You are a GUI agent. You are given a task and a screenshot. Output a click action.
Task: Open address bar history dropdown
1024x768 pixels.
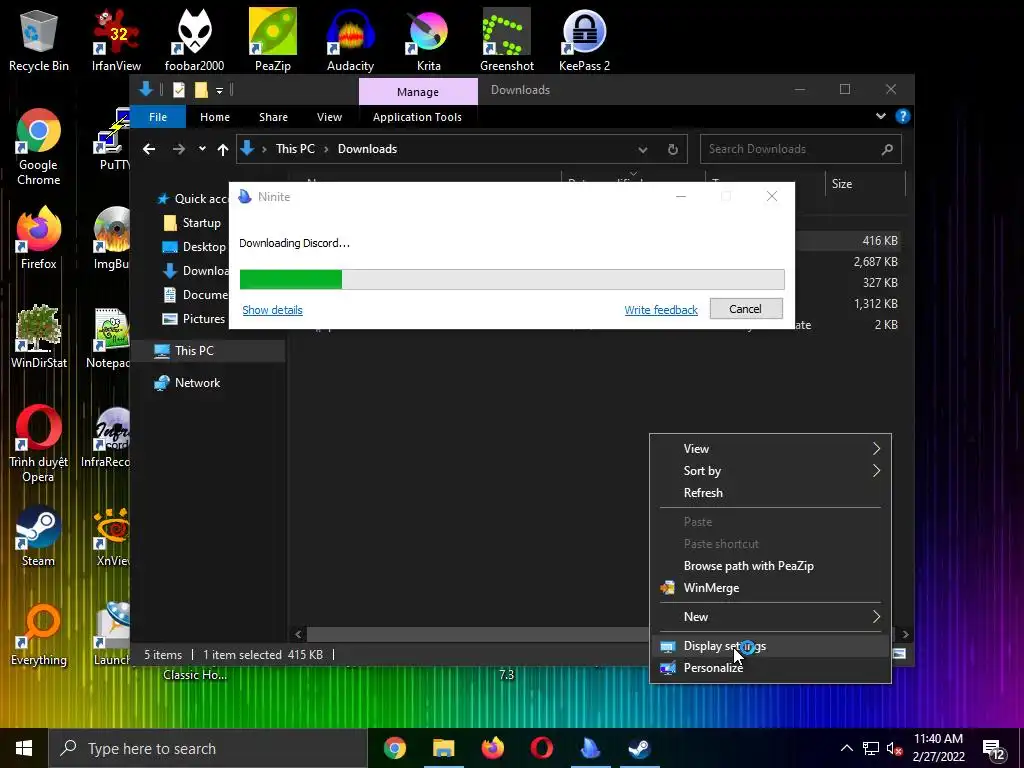(x=643, y=150)
